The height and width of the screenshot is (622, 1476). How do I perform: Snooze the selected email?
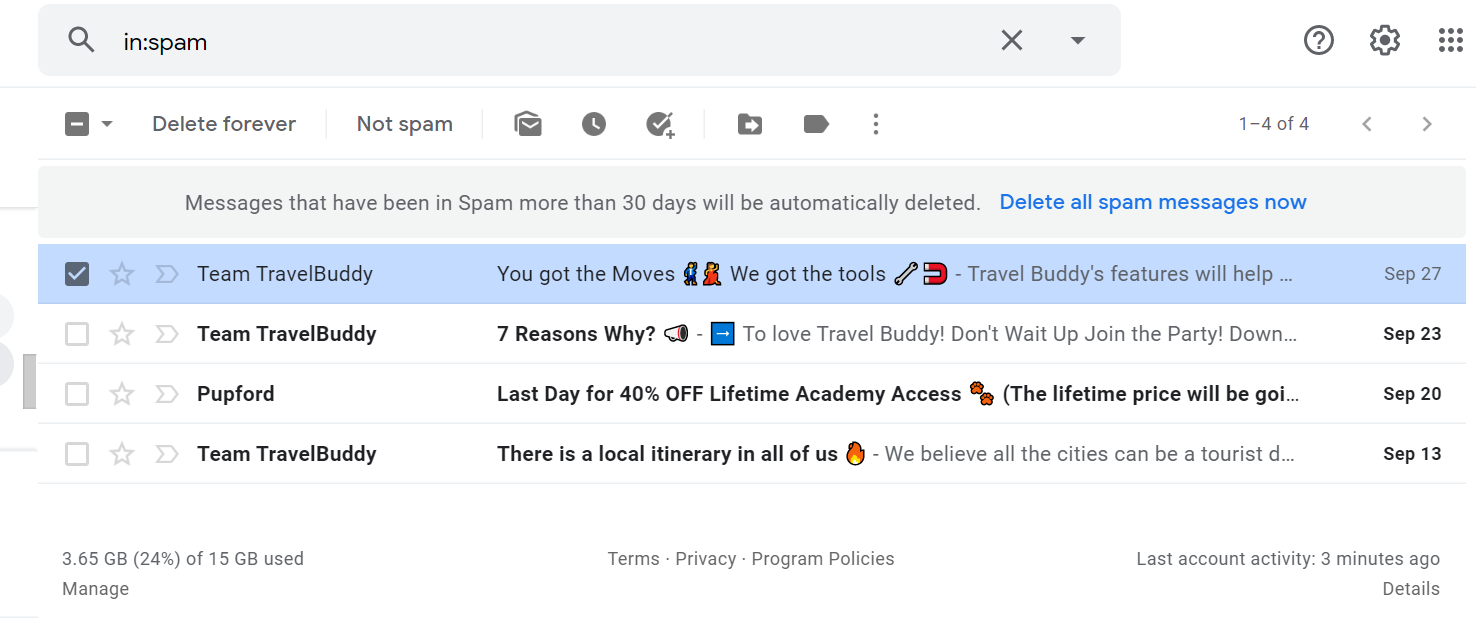click(594, 123)
